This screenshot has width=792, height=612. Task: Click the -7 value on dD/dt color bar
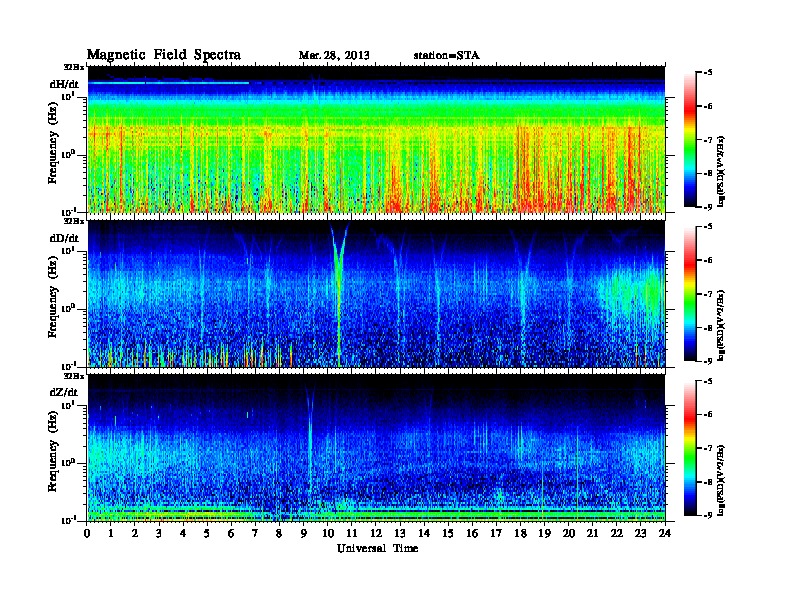[x=709, y=293]
